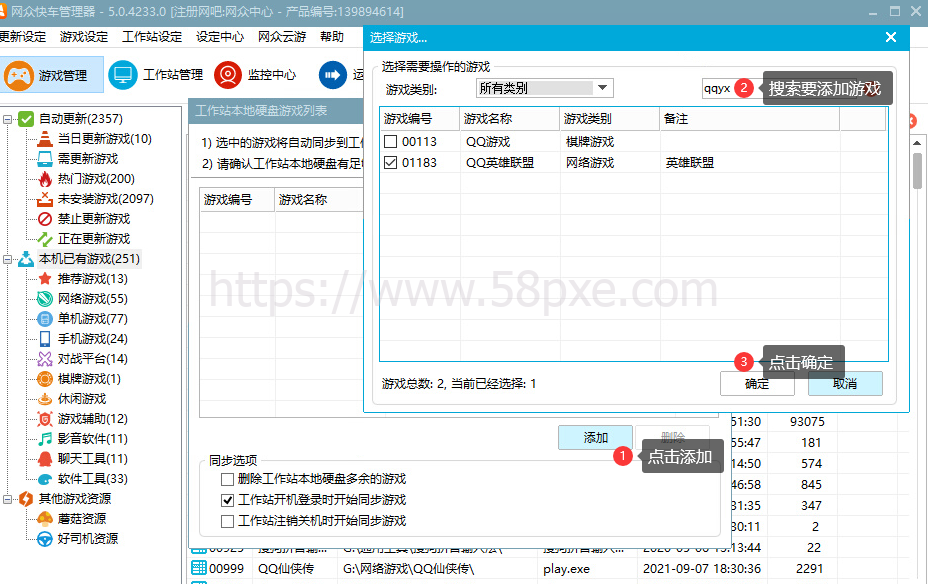This screenshot has height=584, width=928.
Task: Sort by the 游戏类别 column header
Action: point(610,119)
